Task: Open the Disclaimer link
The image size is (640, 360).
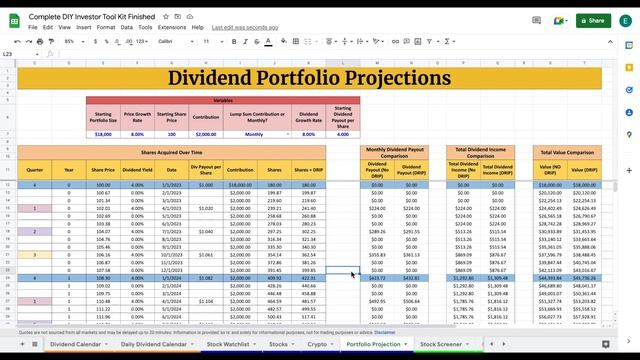Action: point(384,332)
